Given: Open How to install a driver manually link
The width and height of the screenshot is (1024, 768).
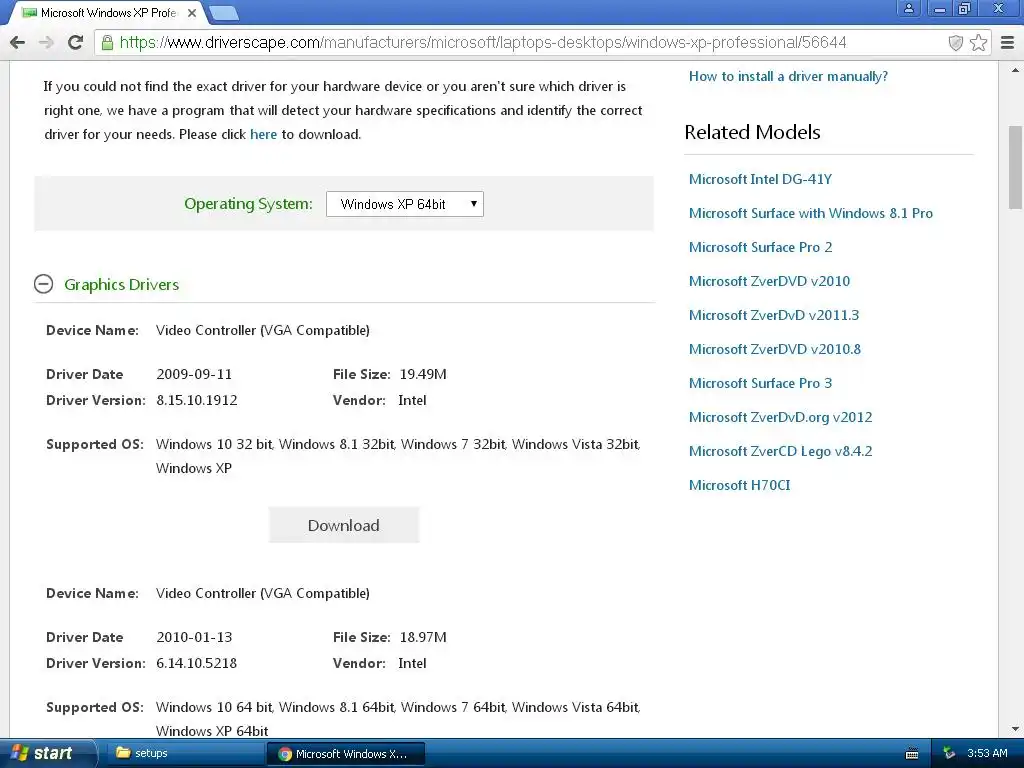Looking at the screenshot, I should [x=788, y=76].
